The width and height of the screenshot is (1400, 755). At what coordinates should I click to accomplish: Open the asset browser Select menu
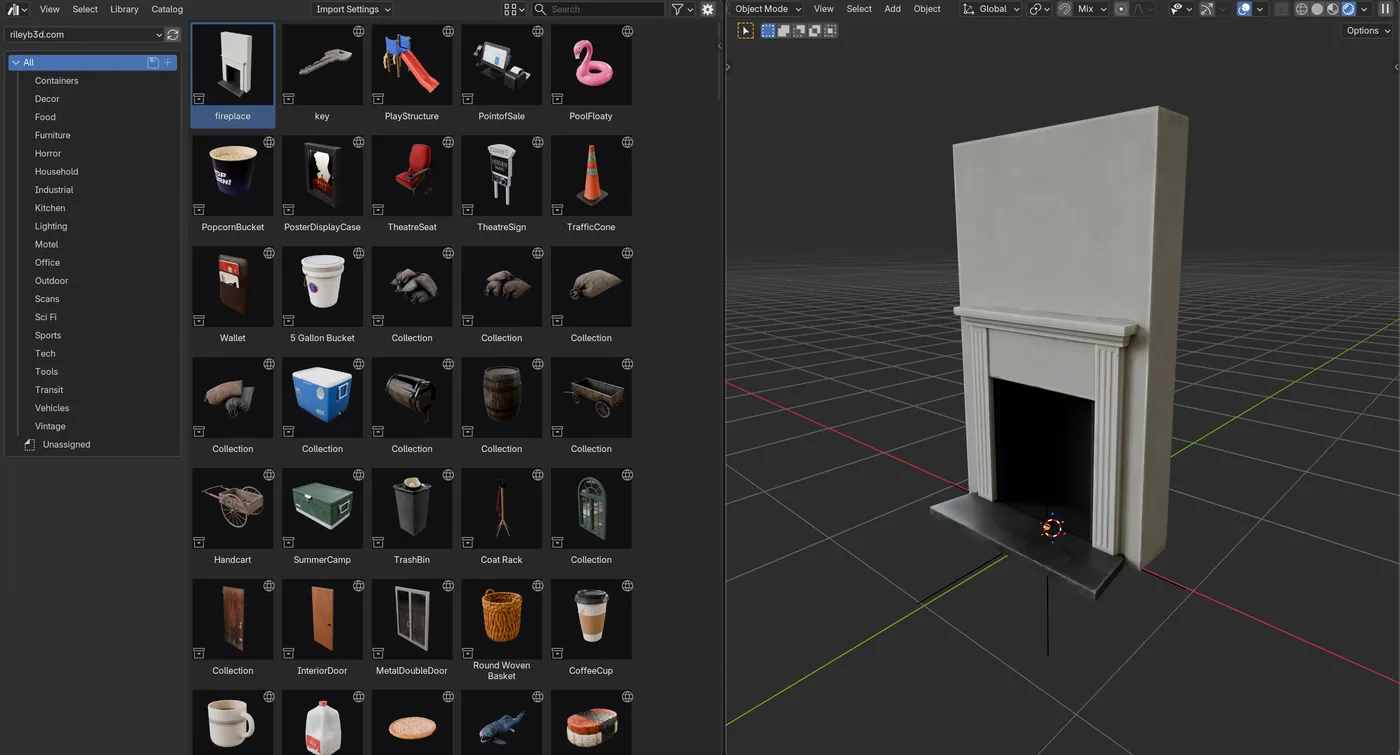[x=85, y=9]
